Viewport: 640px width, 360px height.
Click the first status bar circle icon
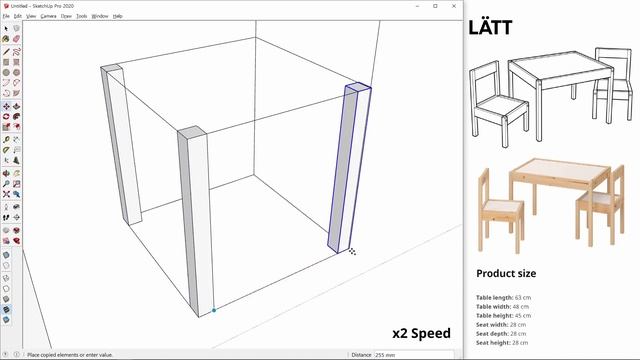coord(6,354)
